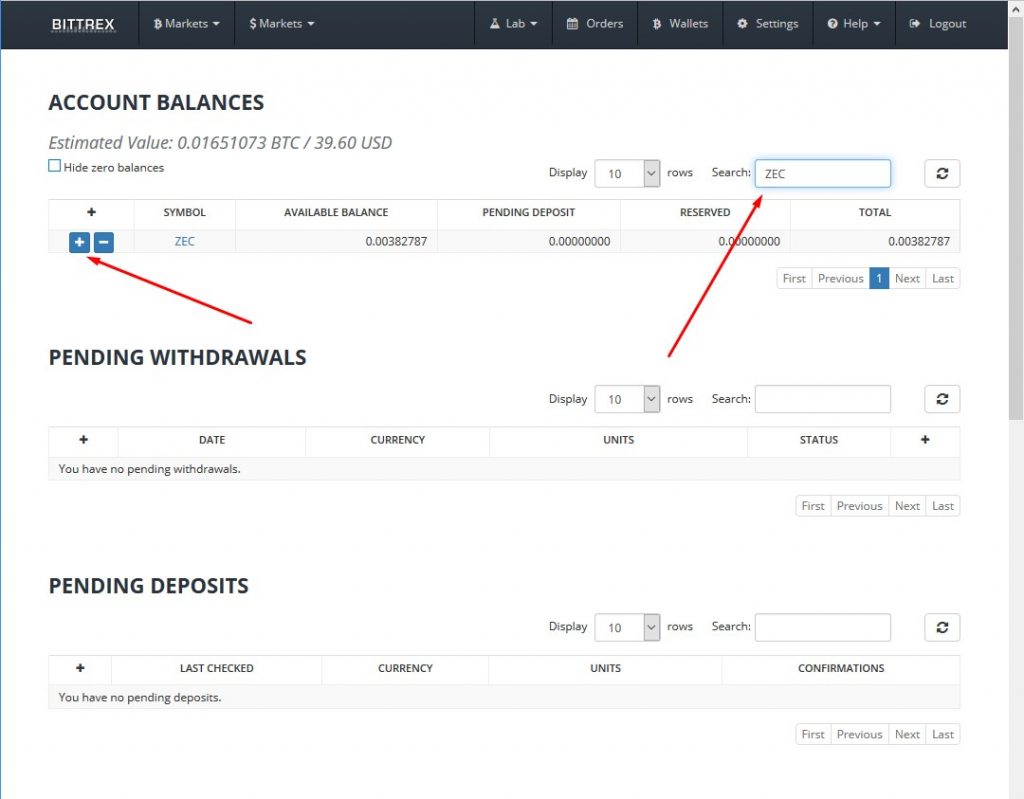Open Pending Withdrawals rows display dropdown
This screenshot has height=799, width=1024.
627,399
